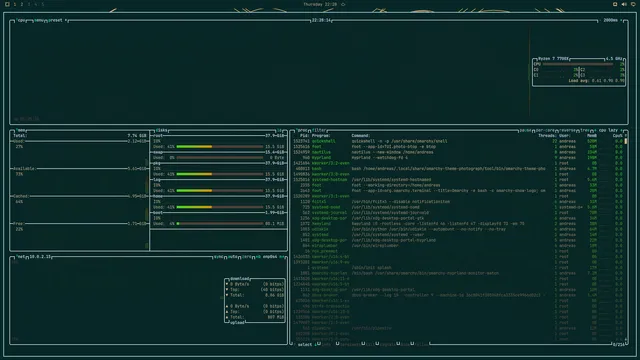640x360 pixels.
Task: Click the net zero option
Action: (x=247, y=257)
